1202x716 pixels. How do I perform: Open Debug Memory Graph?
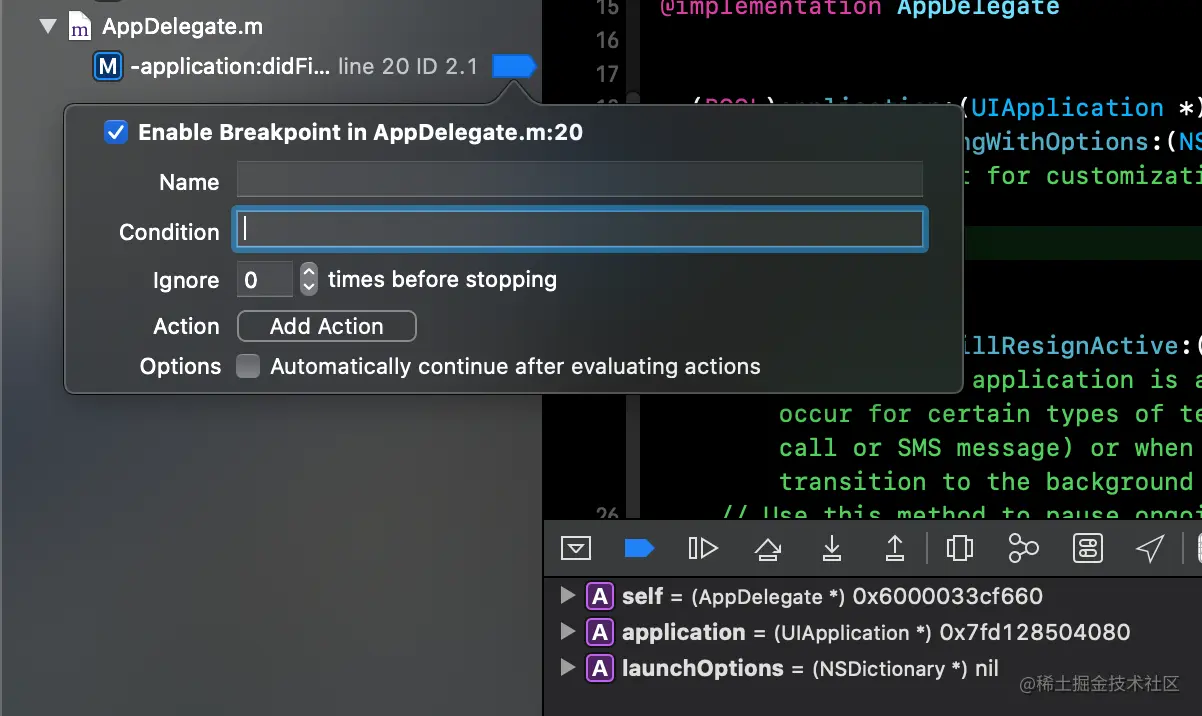[1023, 548]
